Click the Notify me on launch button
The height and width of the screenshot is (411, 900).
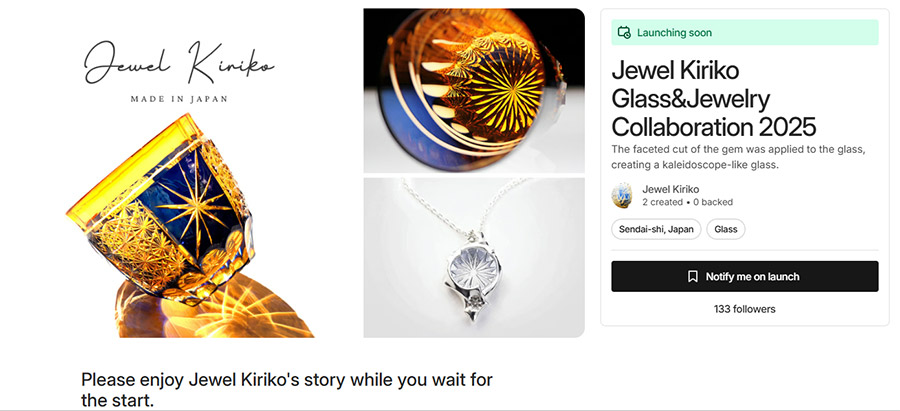tap(744, 277)
